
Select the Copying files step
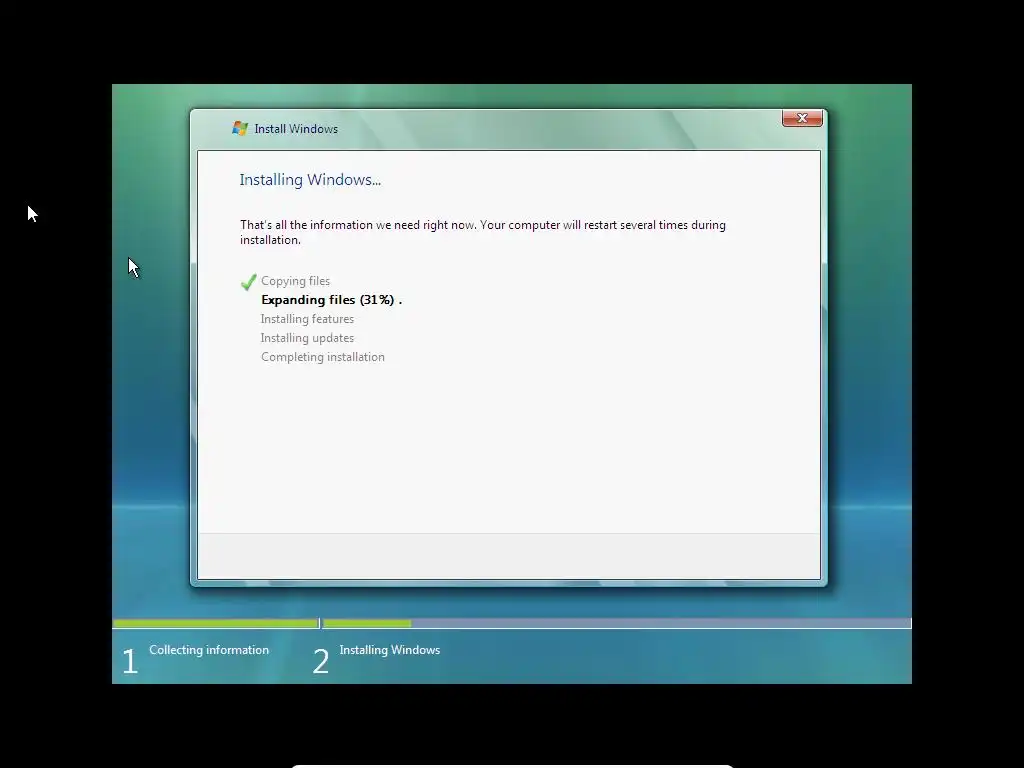(x=295, y=281)
